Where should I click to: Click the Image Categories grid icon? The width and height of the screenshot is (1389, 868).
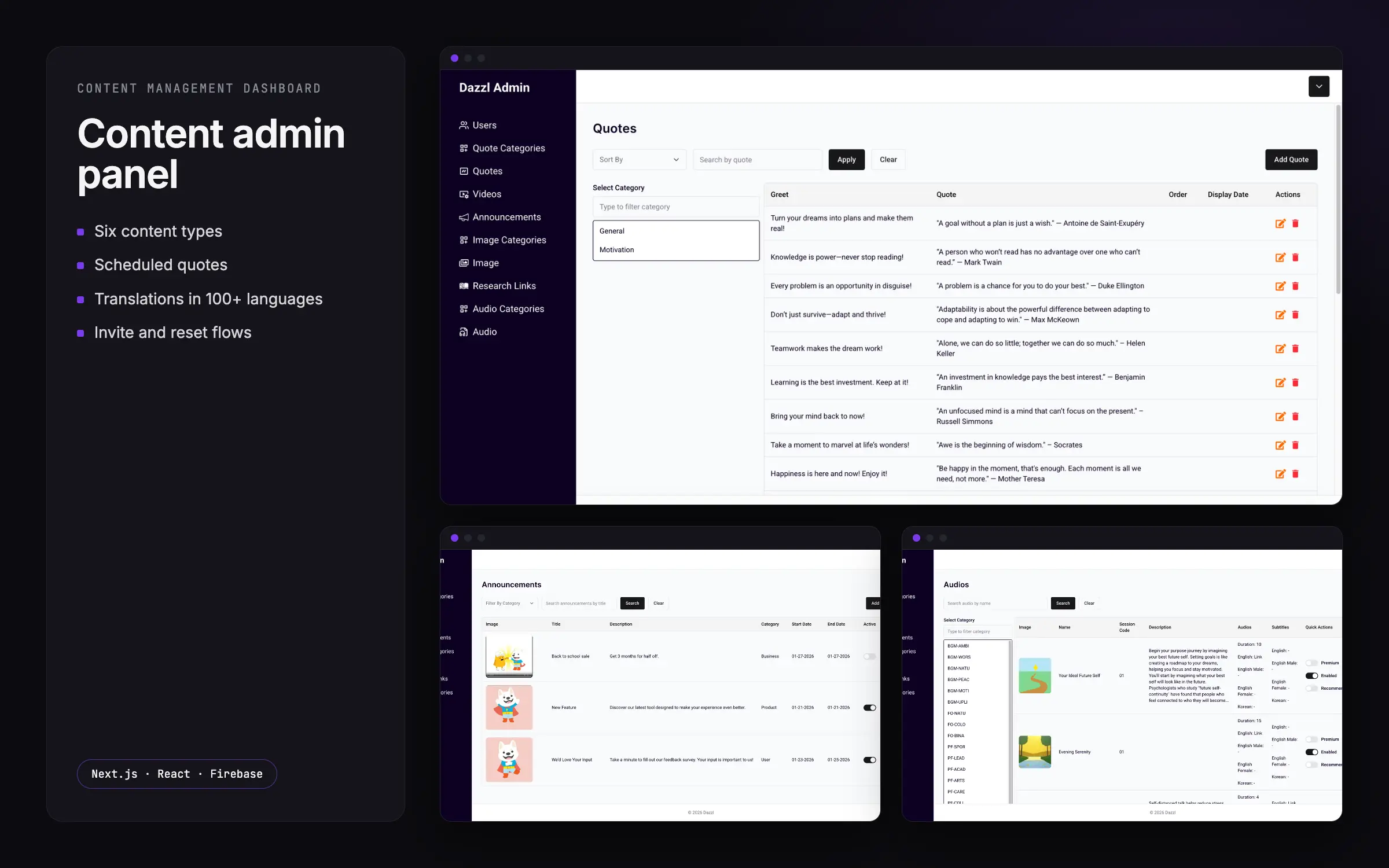pos(464,240)
